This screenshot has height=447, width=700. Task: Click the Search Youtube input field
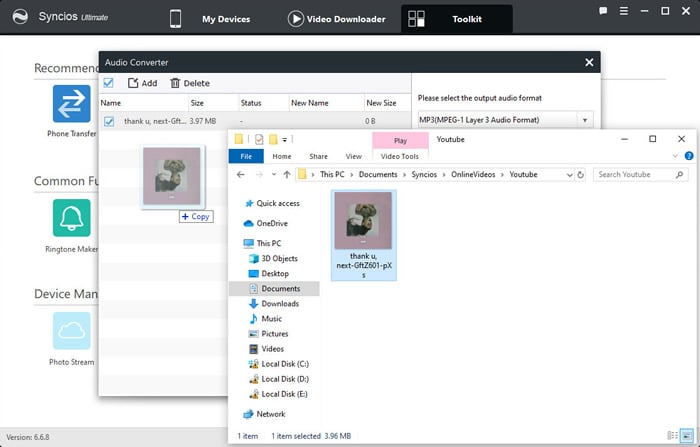pyautogui.click(x=634, y=175)
